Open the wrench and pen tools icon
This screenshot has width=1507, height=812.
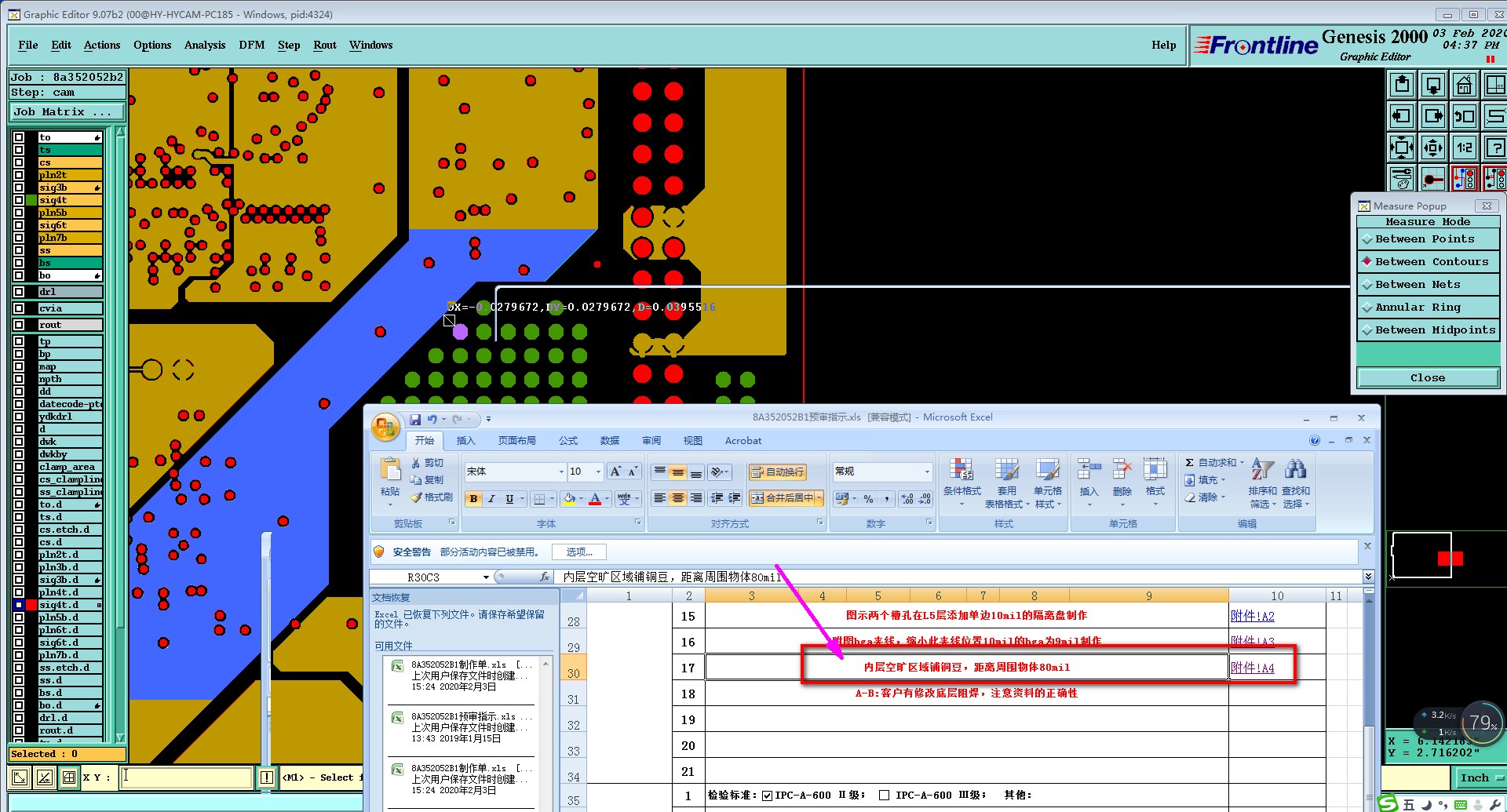point(1401,179)
